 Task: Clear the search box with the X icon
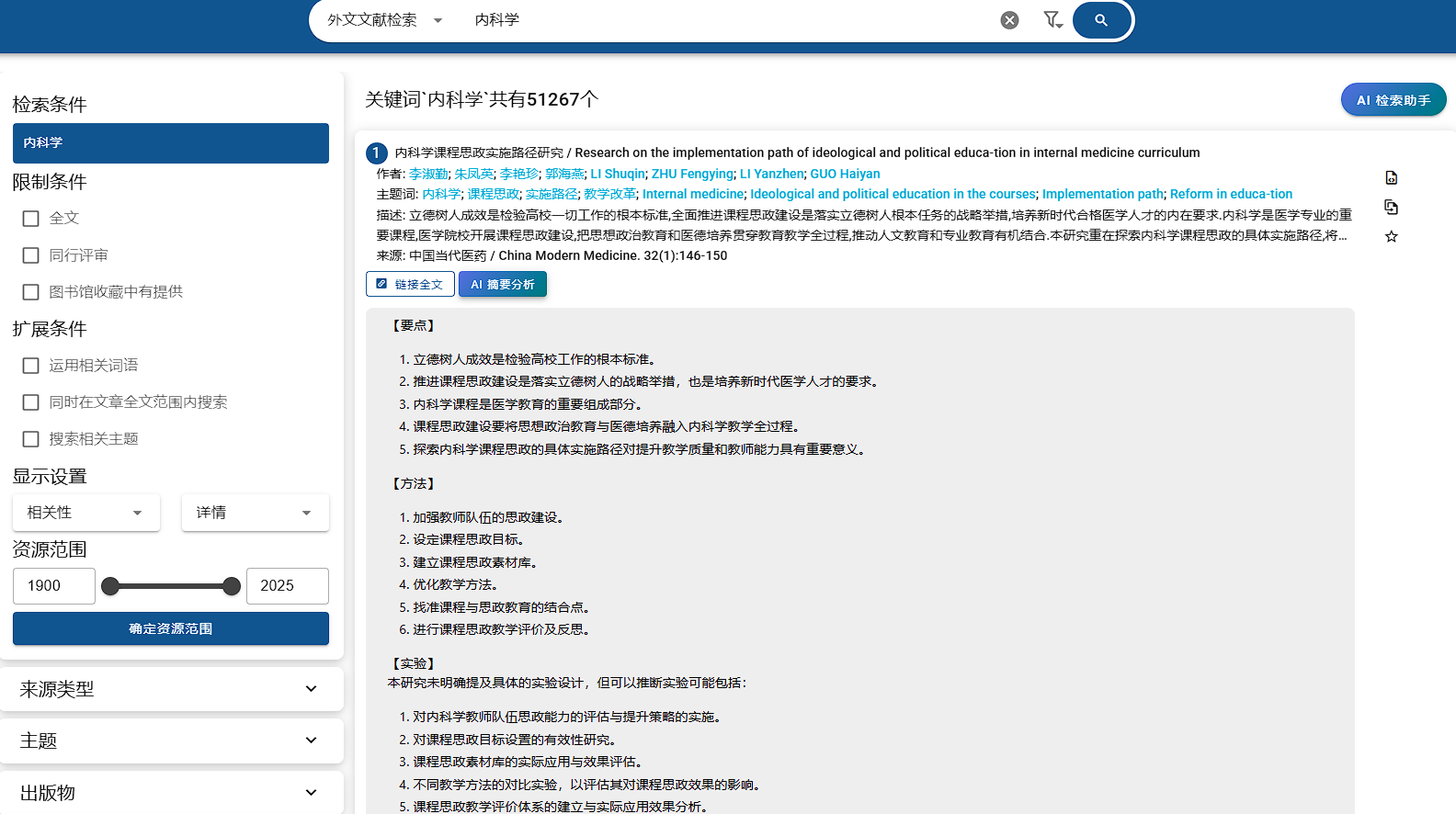1009,20
